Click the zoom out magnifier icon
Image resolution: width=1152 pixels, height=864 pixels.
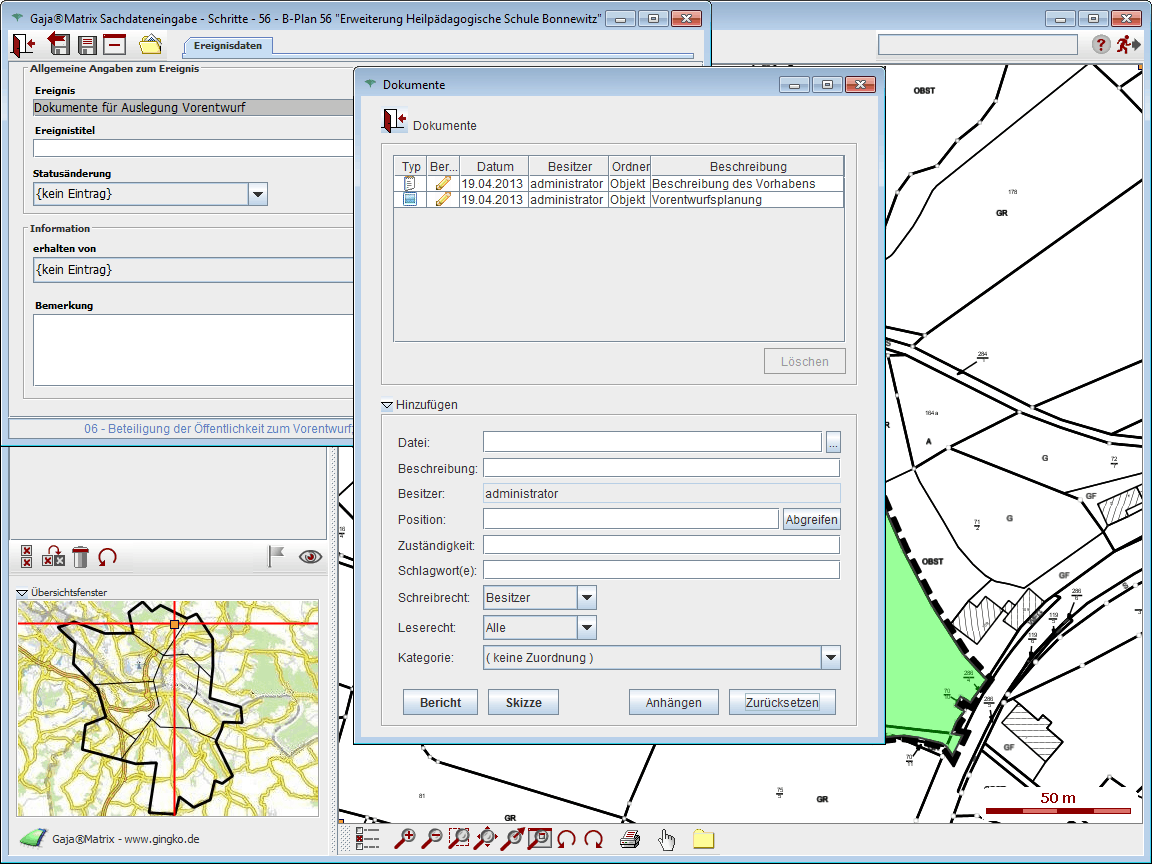point(432,839)
